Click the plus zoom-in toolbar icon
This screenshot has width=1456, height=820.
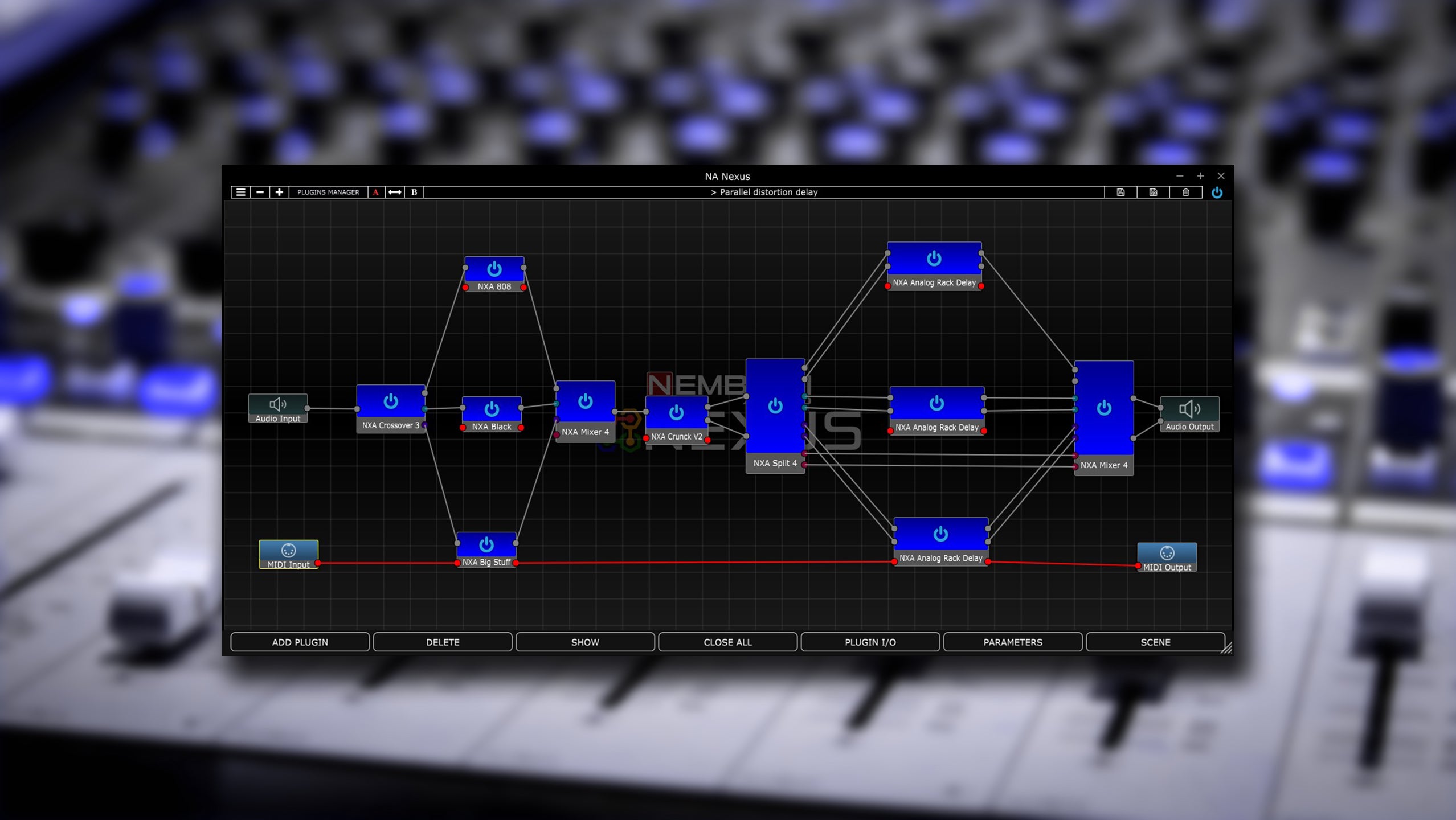279,192
